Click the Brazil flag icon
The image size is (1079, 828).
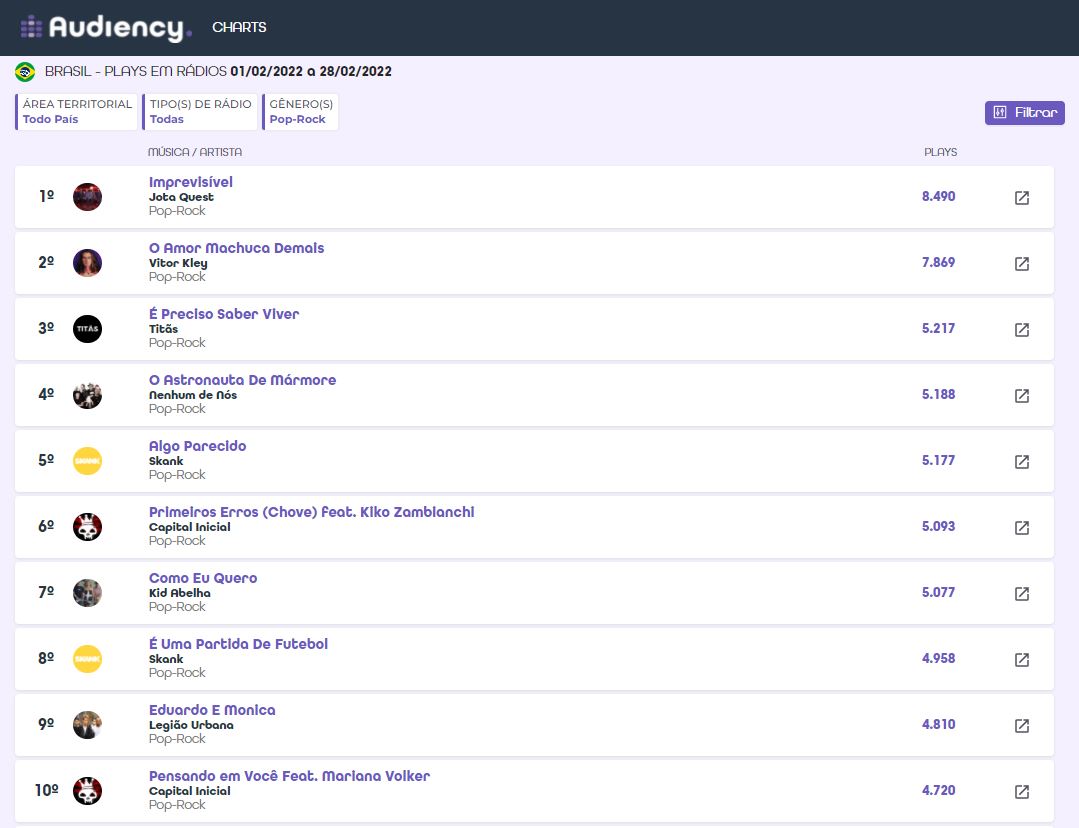[26, 72]
